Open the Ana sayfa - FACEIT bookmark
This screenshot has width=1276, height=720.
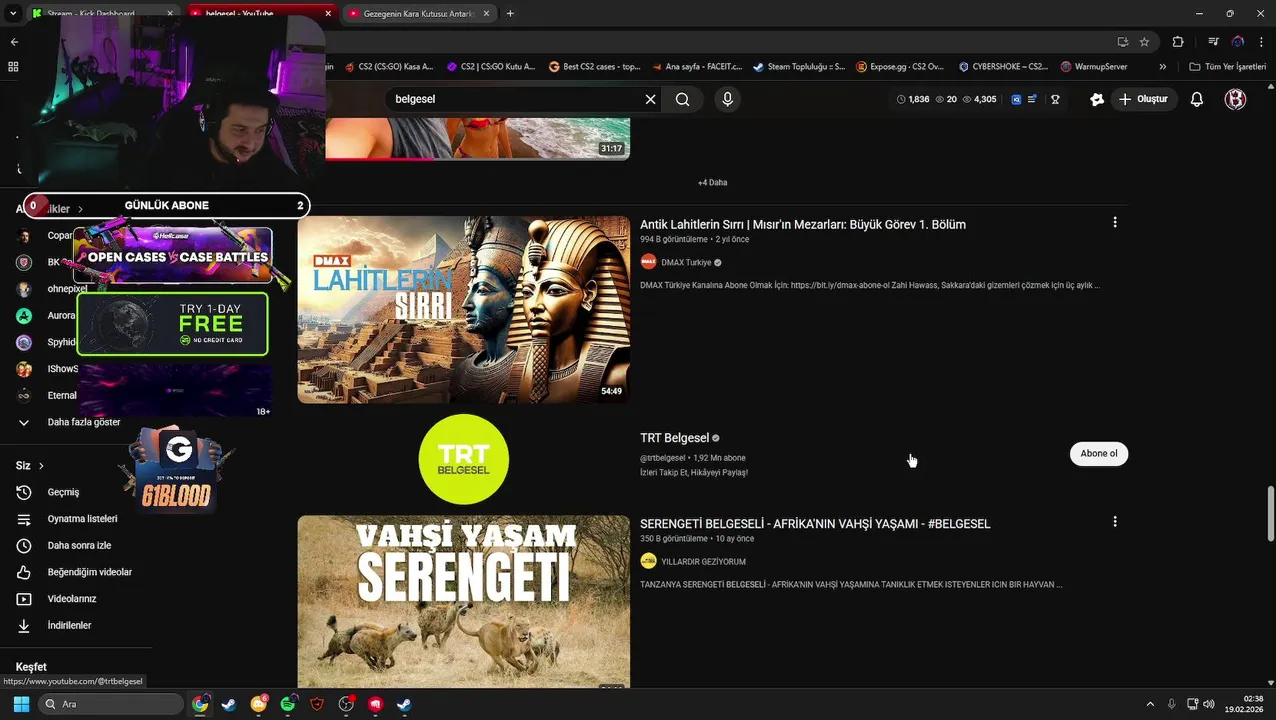pos(696,67)
